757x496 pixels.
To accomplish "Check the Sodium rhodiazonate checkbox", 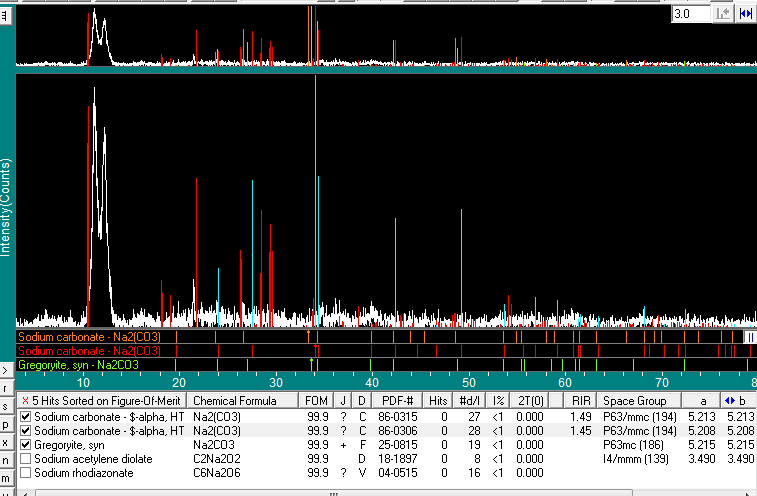I will (26, 472).
